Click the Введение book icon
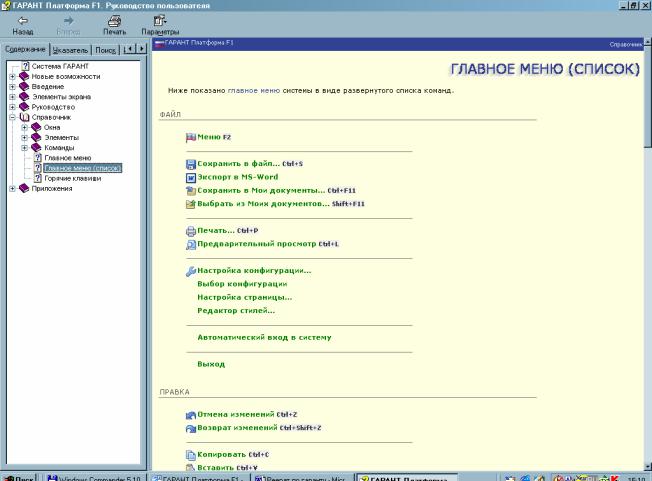 coord(24,86)
